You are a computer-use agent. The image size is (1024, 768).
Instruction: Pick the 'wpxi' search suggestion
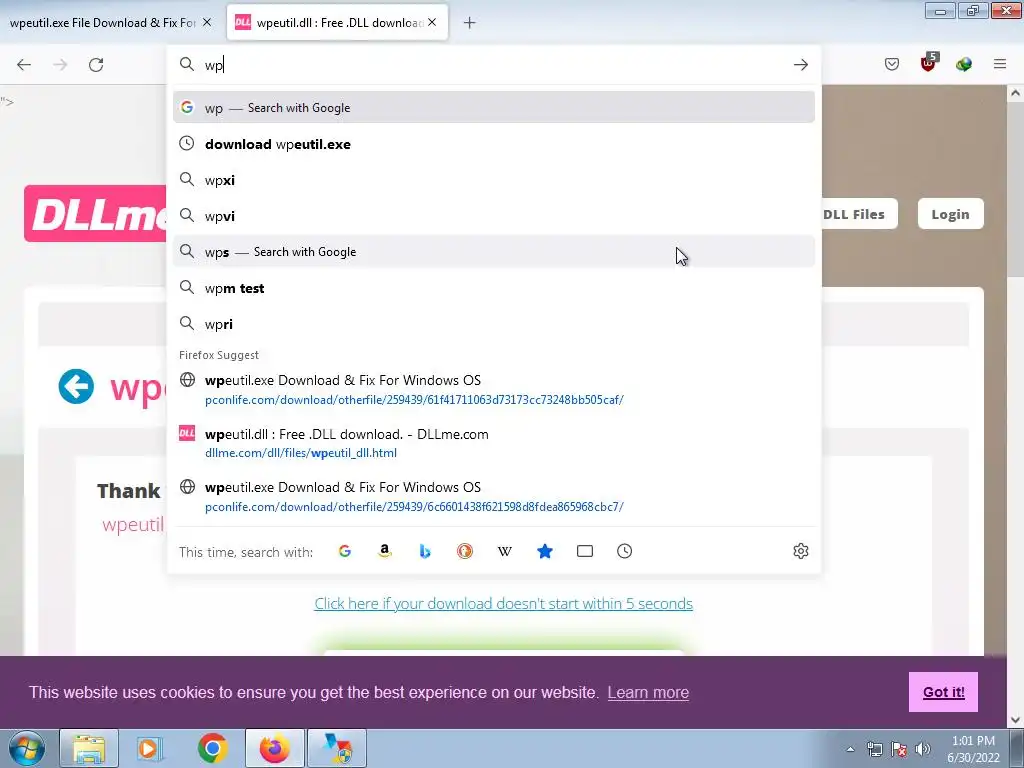494,180
